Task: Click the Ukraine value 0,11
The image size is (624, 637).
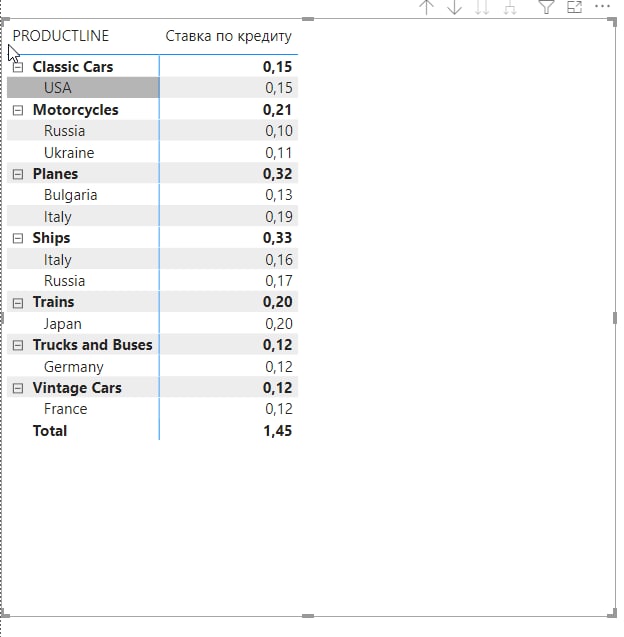Action: click(x=279, y=153)
